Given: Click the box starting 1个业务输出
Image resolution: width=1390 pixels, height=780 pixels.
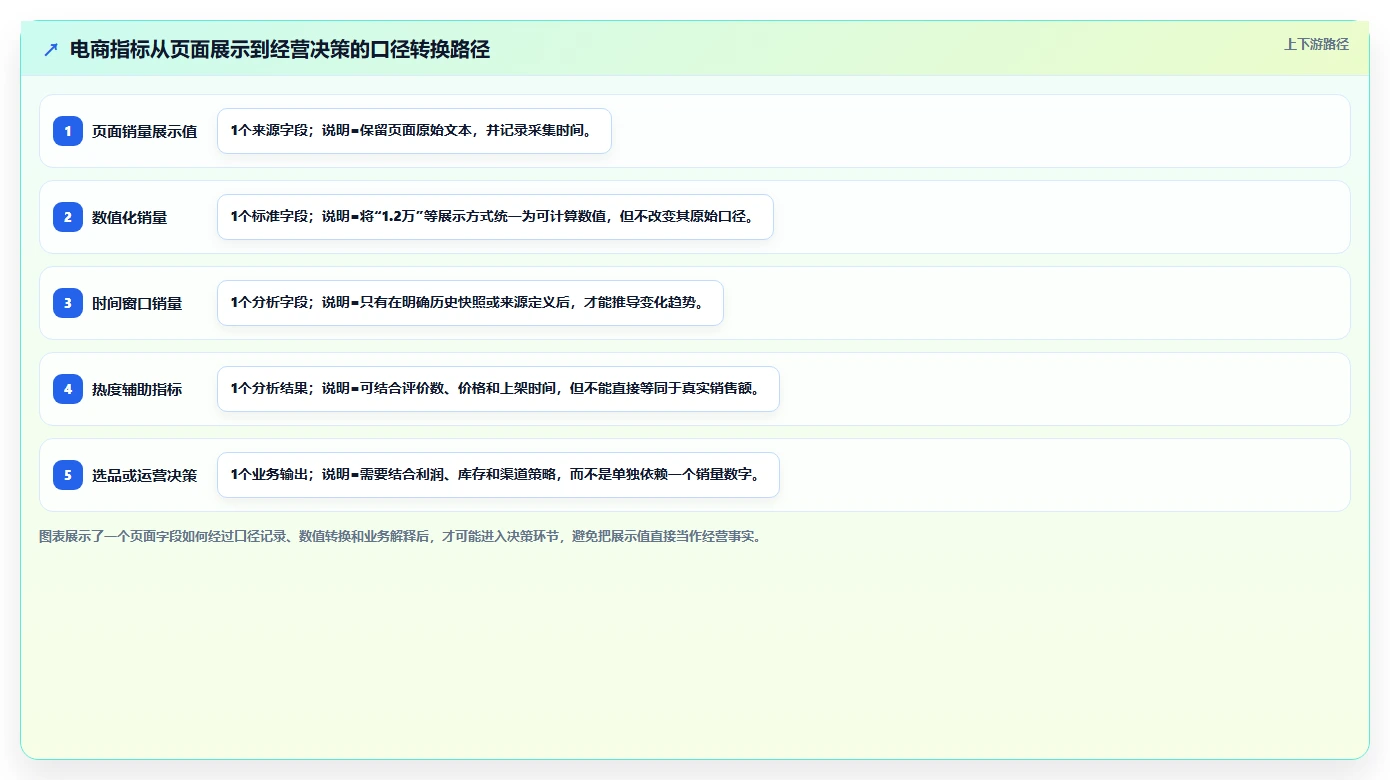Looking at the screenshot, I should click(x=498, y=475).
